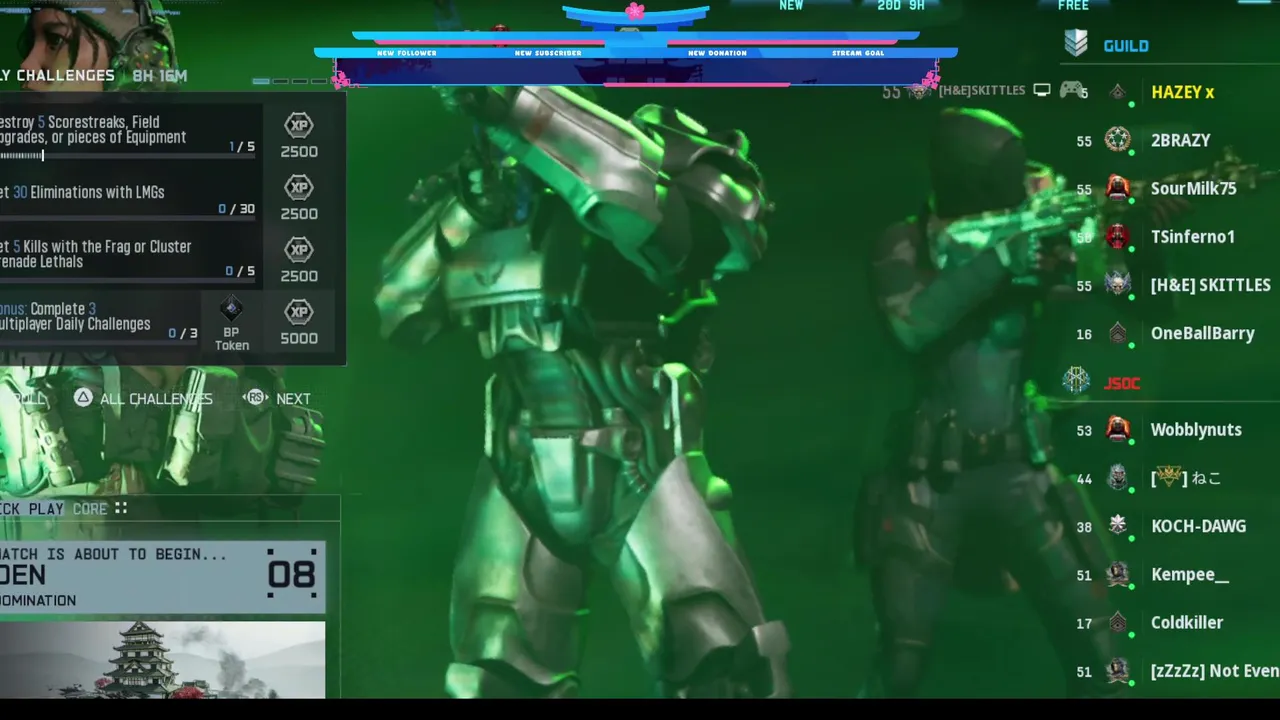Click the monitor icon beside top SKITTLES tag

(x=1042, y=90)
